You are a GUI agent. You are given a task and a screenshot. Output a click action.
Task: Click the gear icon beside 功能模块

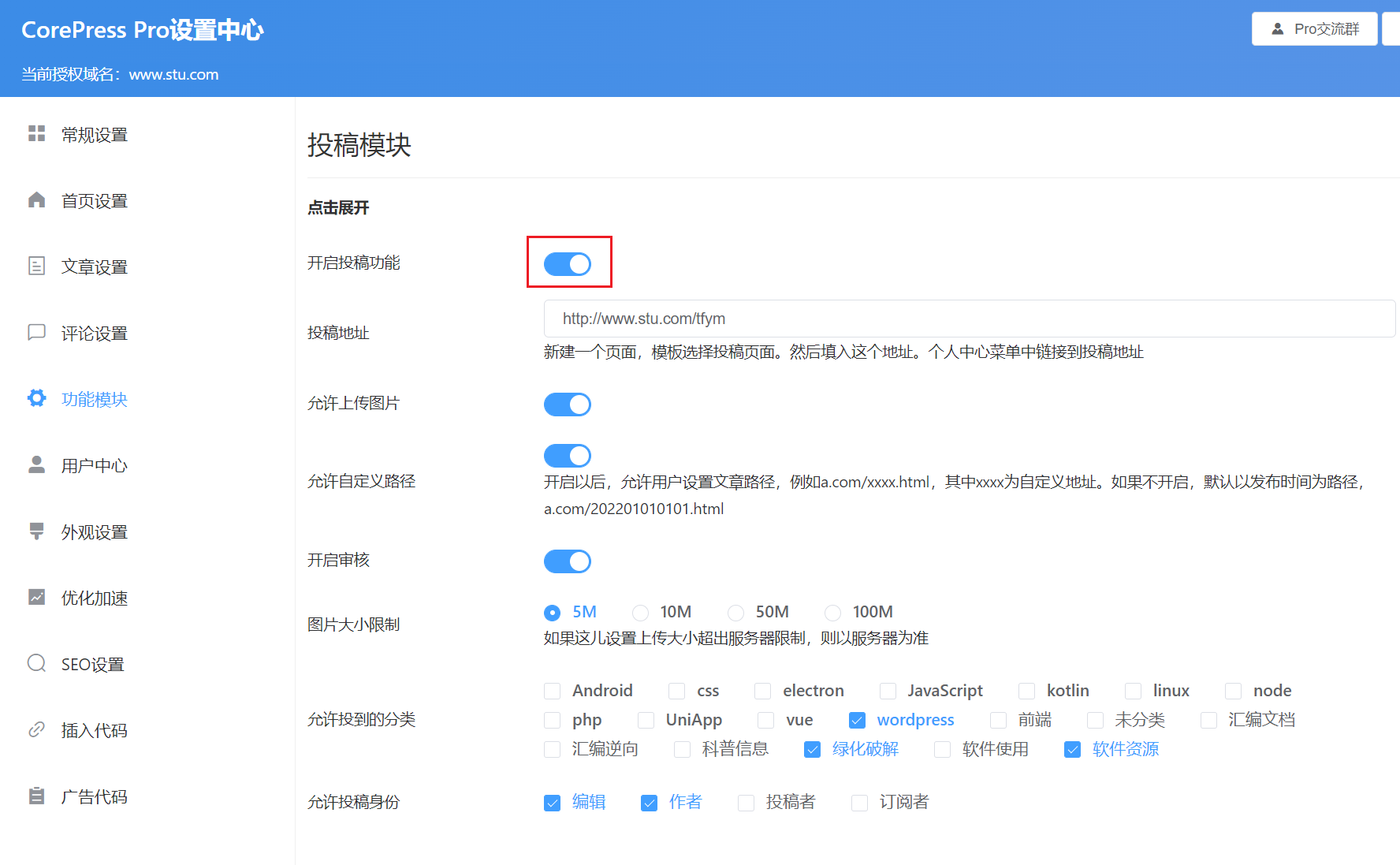36,399
